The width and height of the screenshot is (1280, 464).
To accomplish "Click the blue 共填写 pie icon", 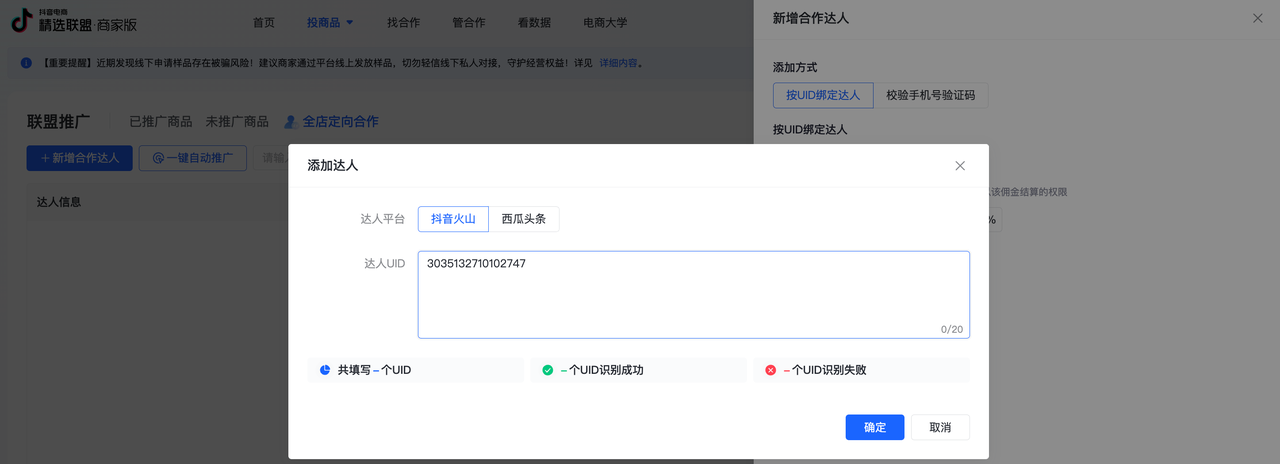I will pos(325,370).
